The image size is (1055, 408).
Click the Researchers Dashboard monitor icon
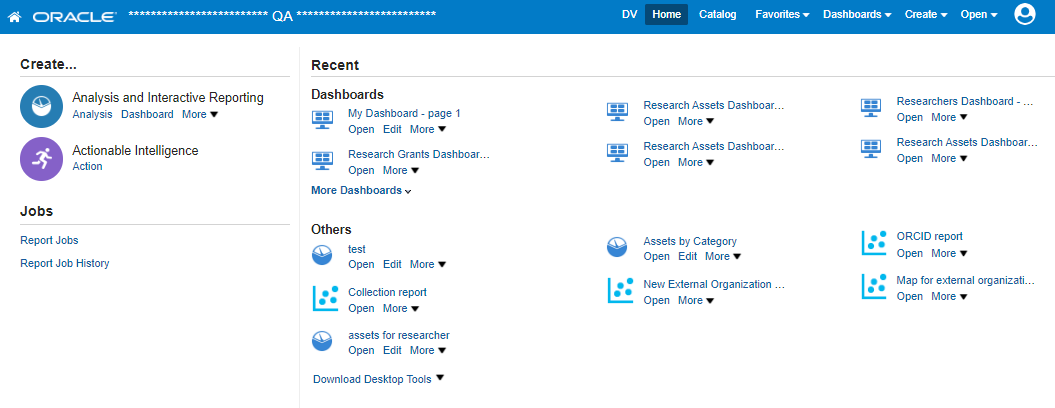[871, 108]
